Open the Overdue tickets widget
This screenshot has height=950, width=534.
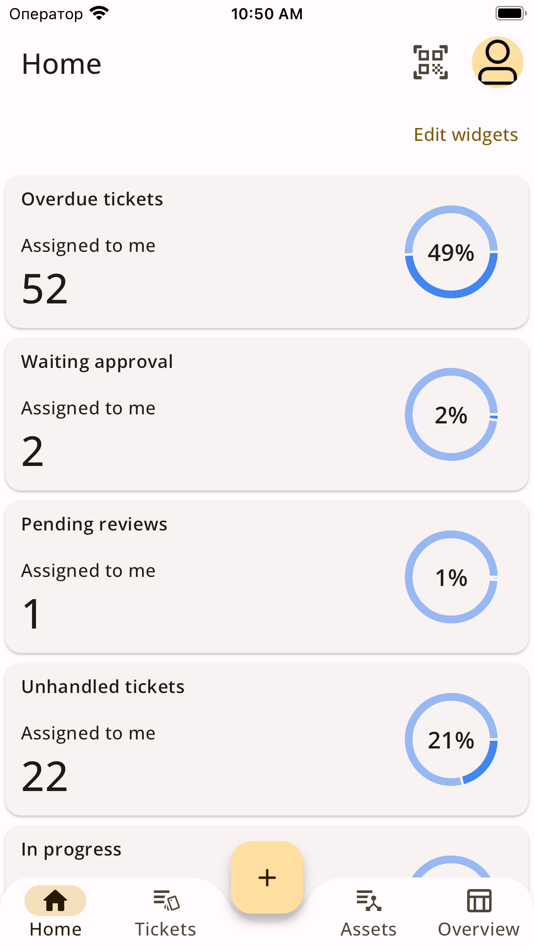pyautogui.click(x=267, y=252)
